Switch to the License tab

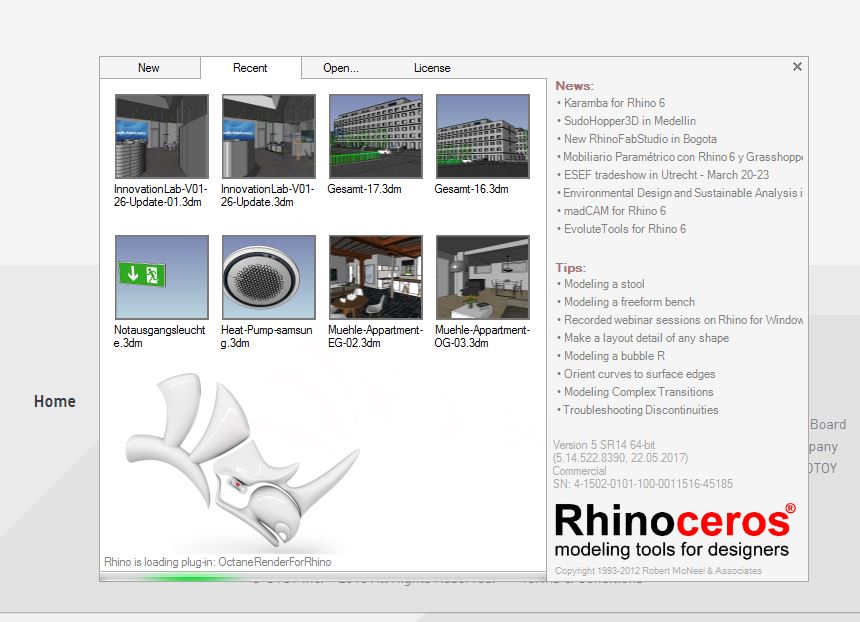[432, 68]
